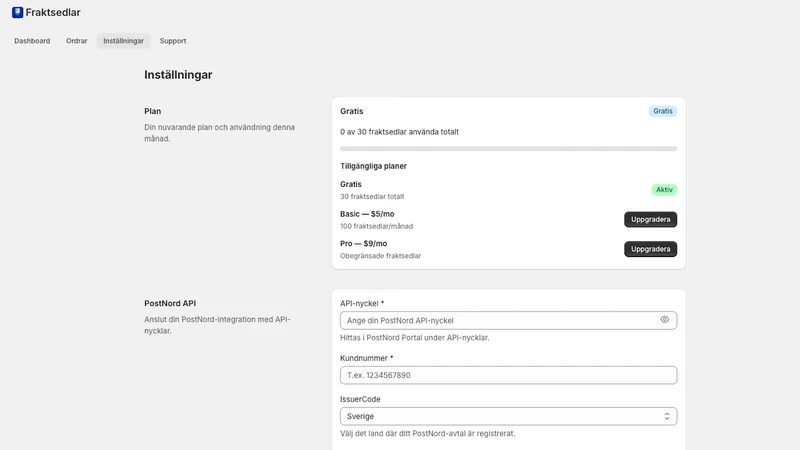Screen dimensions: 800x450
Task: Toggle API key visibility eye icon
Action: tap(664, 320)
